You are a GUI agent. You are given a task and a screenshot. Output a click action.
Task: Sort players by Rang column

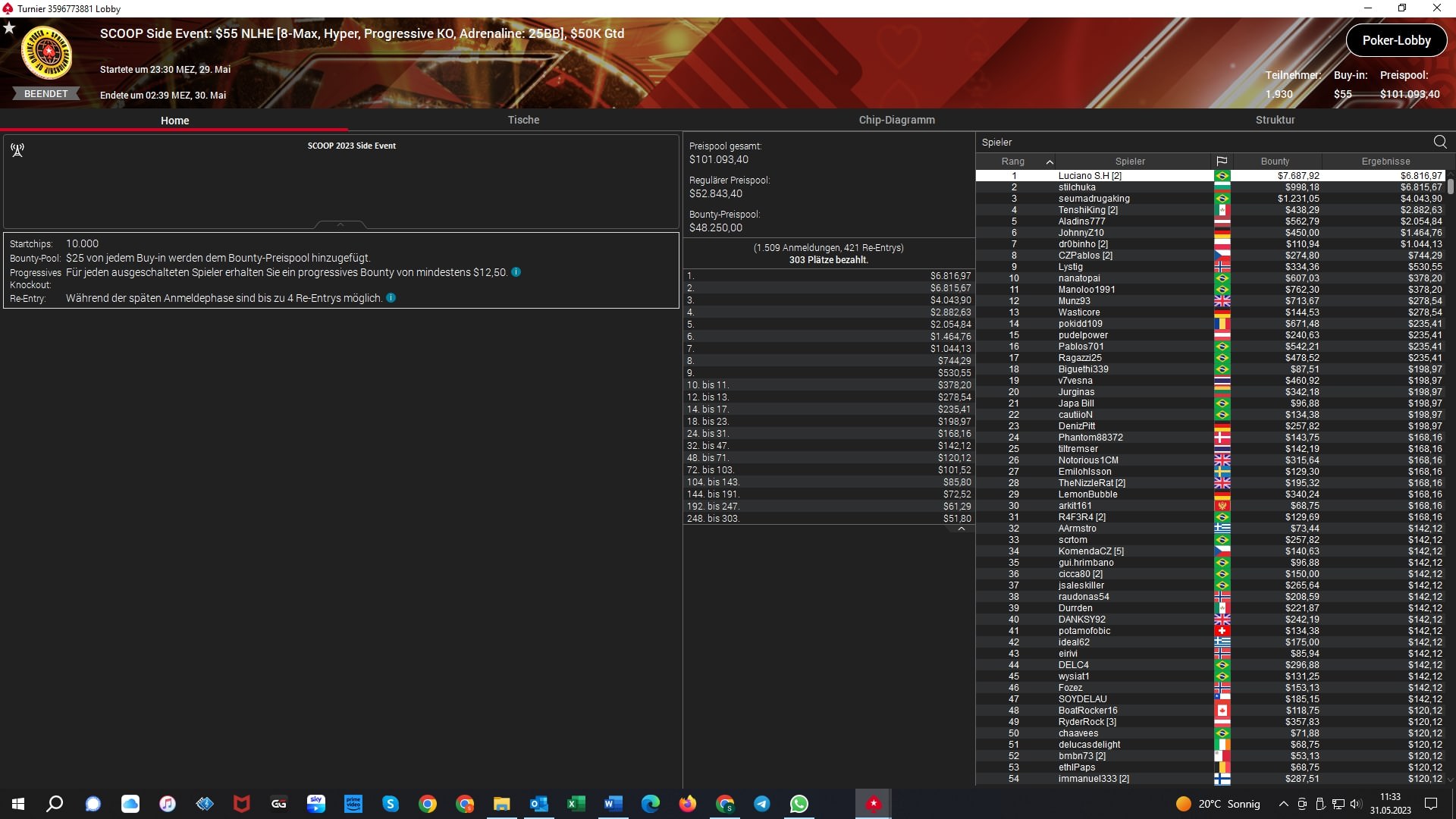1015,162
